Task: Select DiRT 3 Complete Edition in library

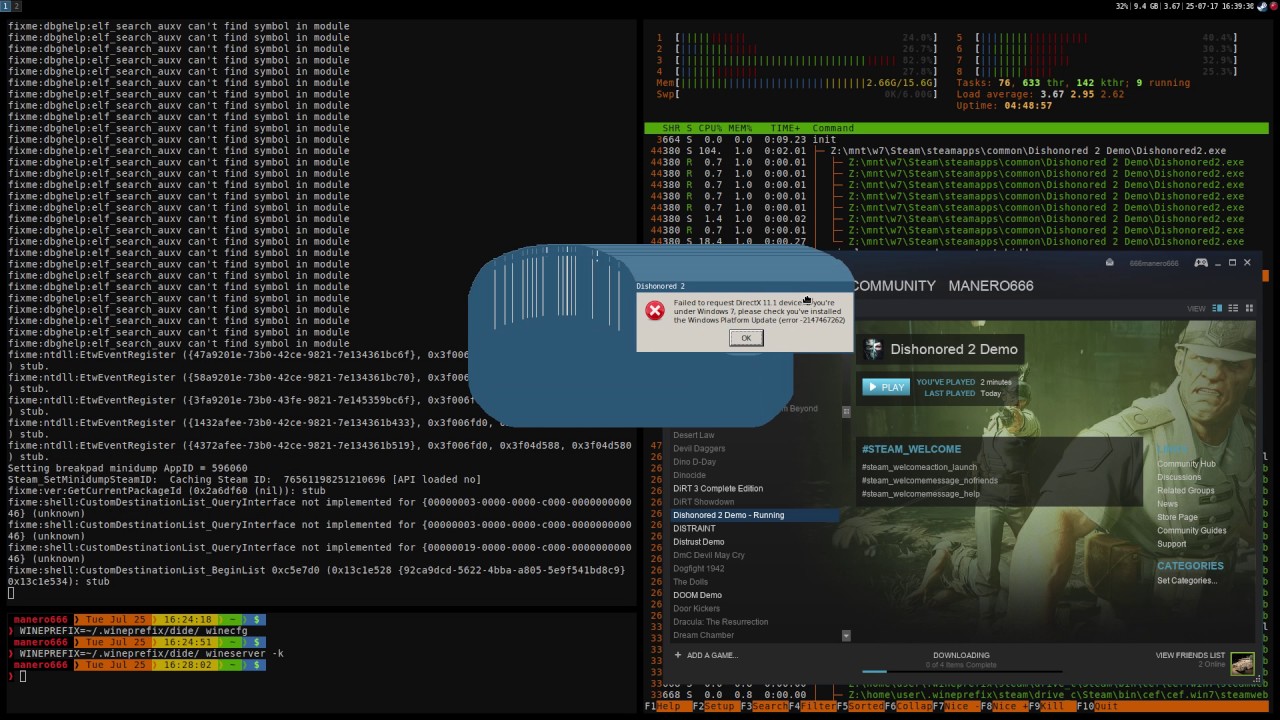Action: coord(718,489)
